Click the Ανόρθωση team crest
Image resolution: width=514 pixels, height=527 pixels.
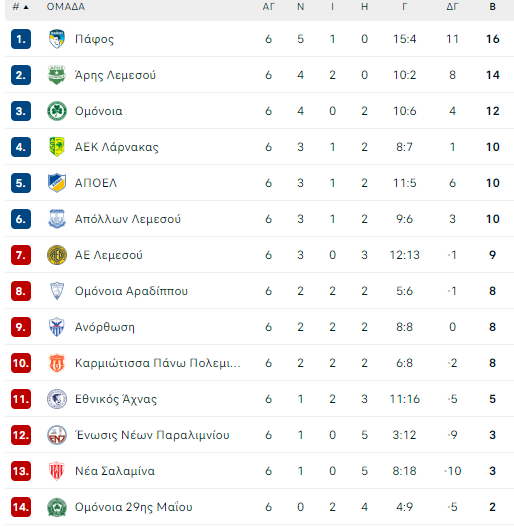coord(57,327)
